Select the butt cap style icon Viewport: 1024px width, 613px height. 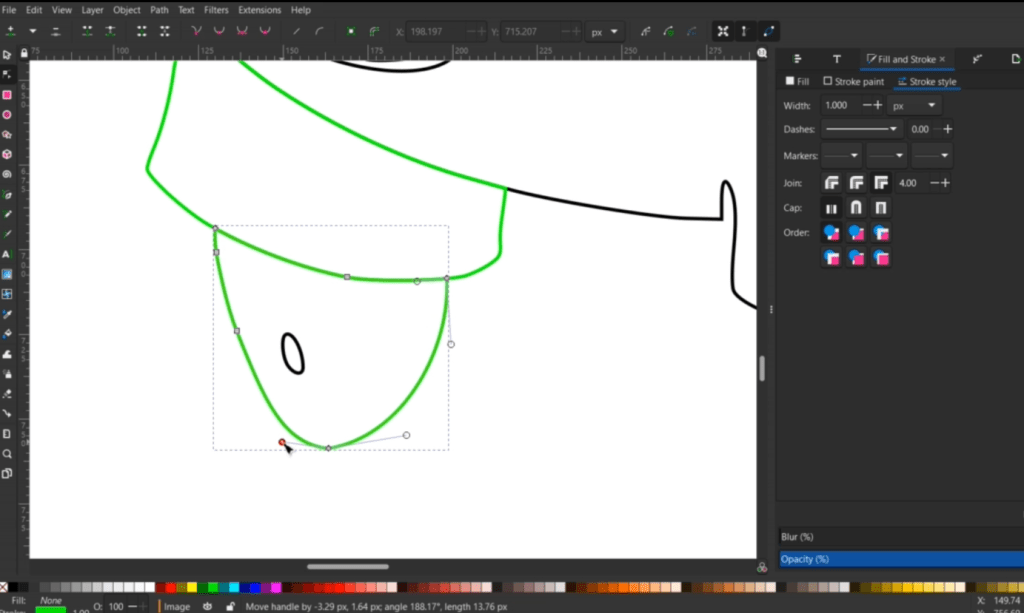[831, 208]
